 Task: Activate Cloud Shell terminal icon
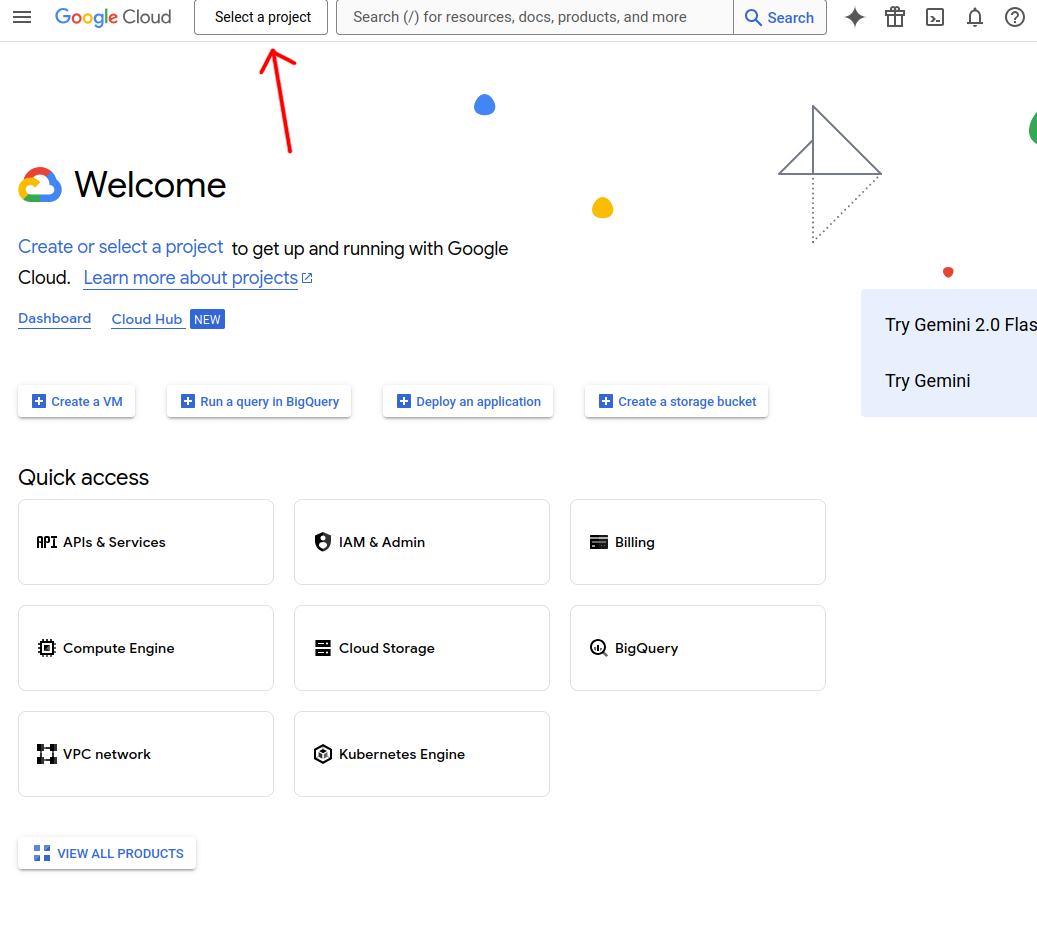[x=934, y=17]
